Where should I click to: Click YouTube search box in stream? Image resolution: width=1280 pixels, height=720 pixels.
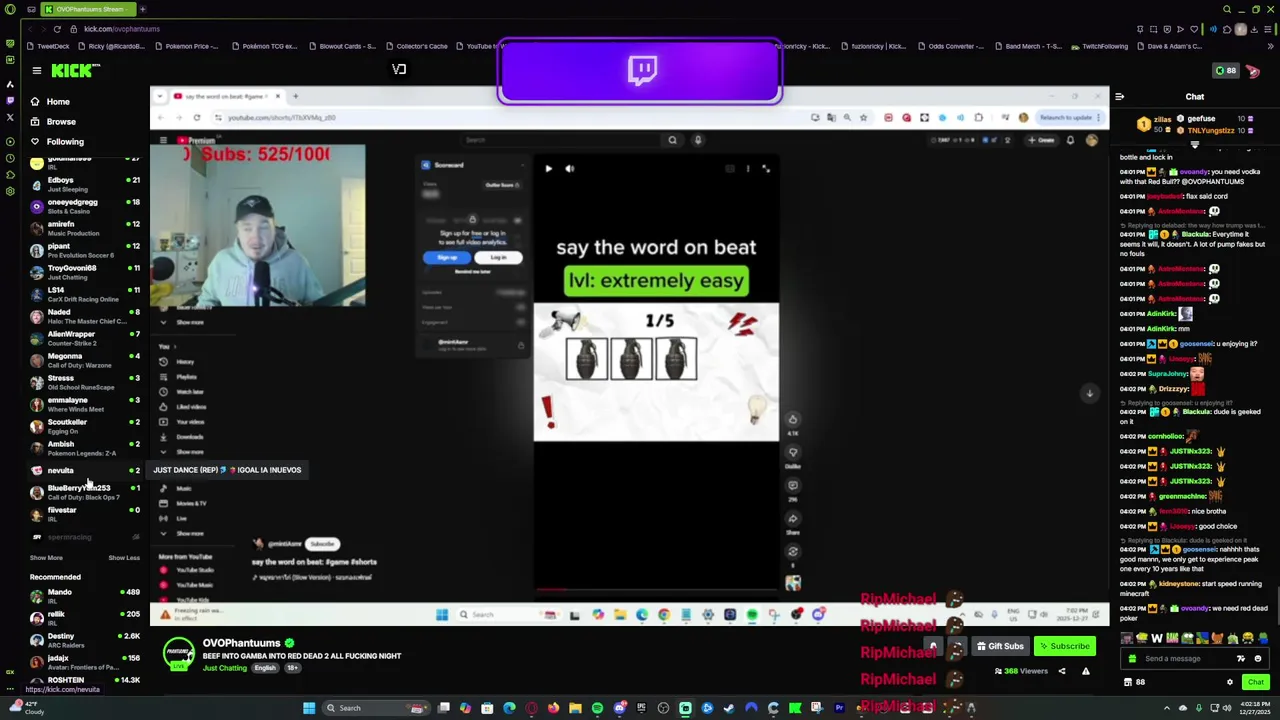[560, 140]
